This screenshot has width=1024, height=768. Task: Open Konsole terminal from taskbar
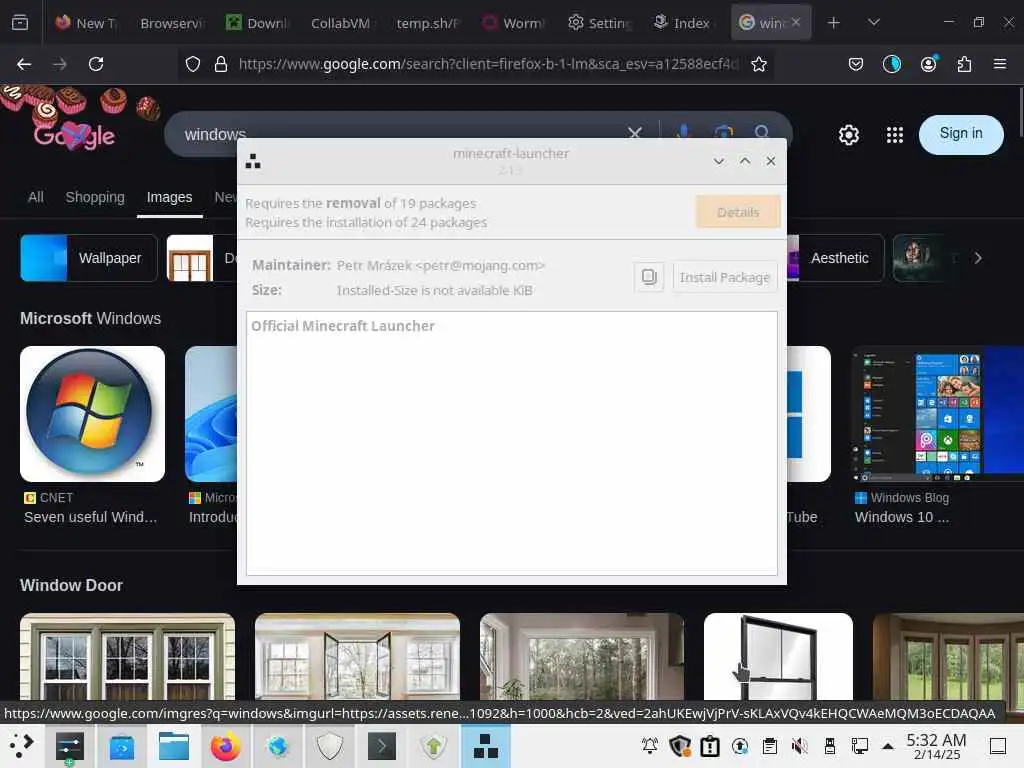[381, 746]
